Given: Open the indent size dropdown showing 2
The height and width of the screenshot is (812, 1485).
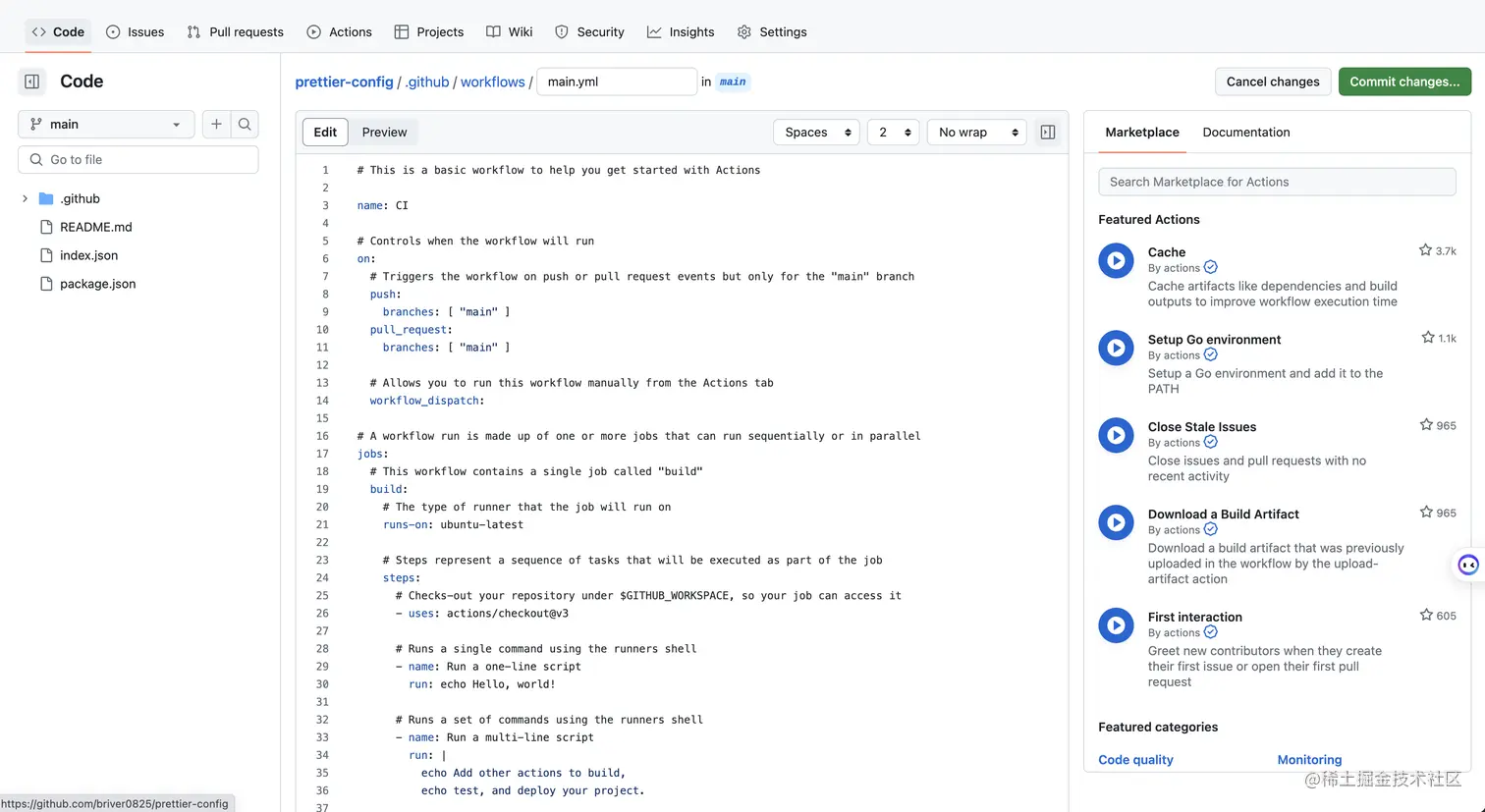Looking at the screenshot, I should [893, 133].
